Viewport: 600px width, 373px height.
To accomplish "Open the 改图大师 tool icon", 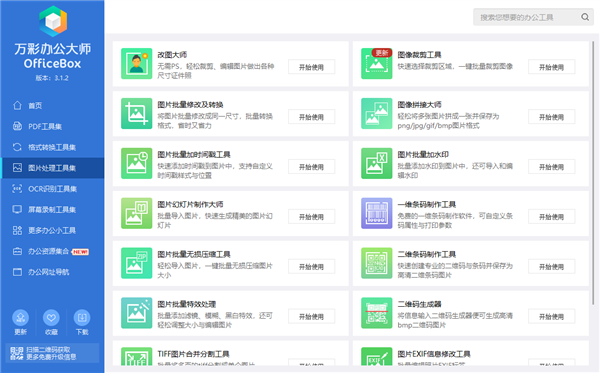I will coord(136,64).
